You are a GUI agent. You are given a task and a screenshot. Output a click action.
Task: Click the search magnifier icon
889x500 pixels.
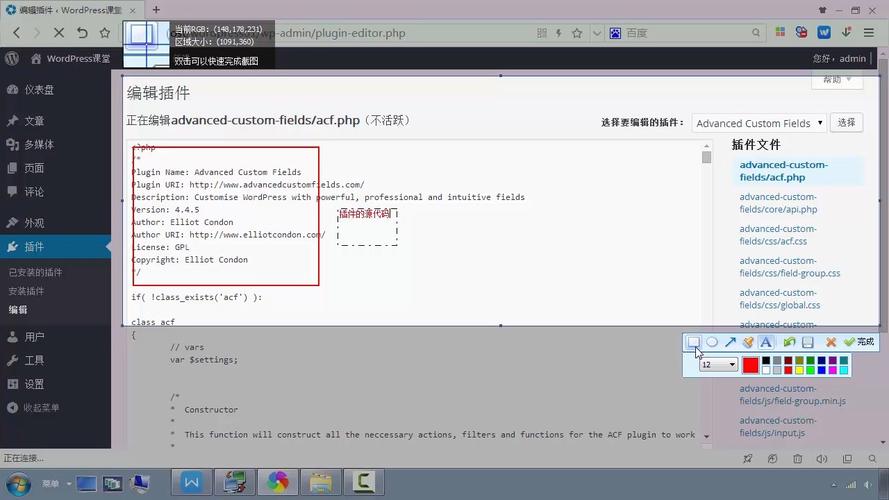[x=756, y=33]
